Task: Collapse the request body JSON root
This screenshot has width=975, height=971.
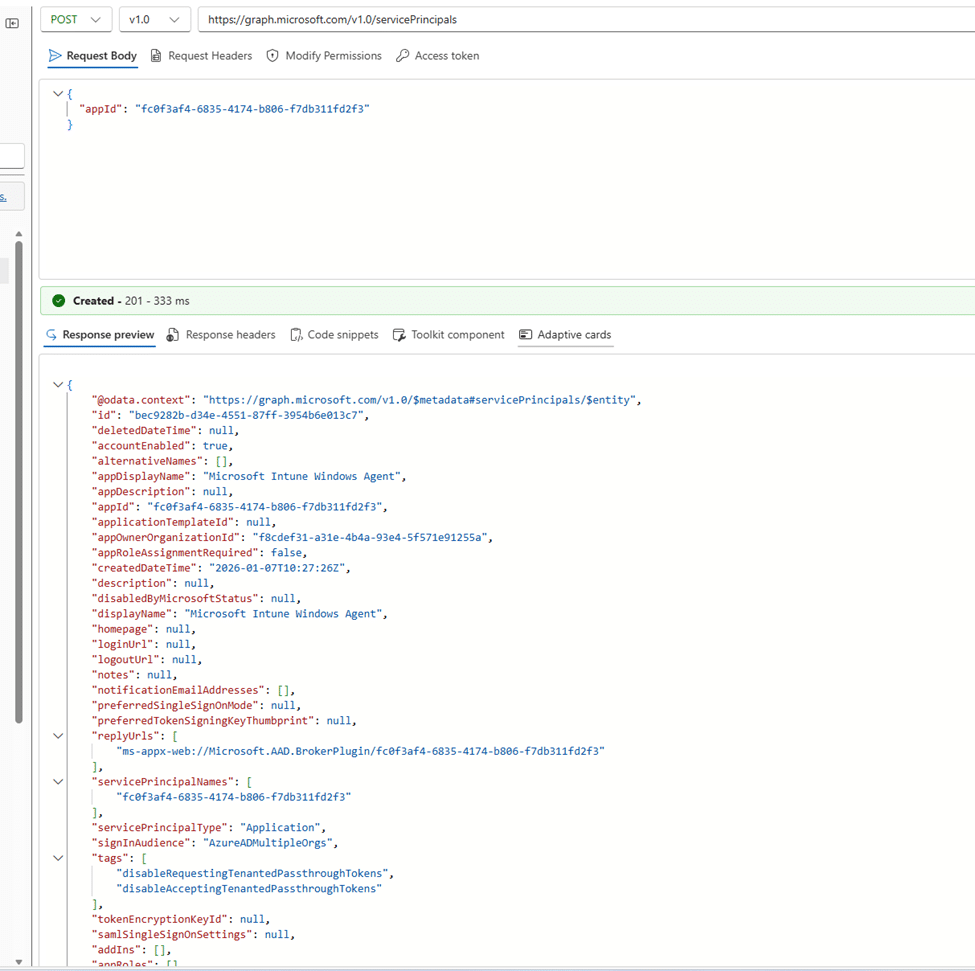Action: point(58,93)
